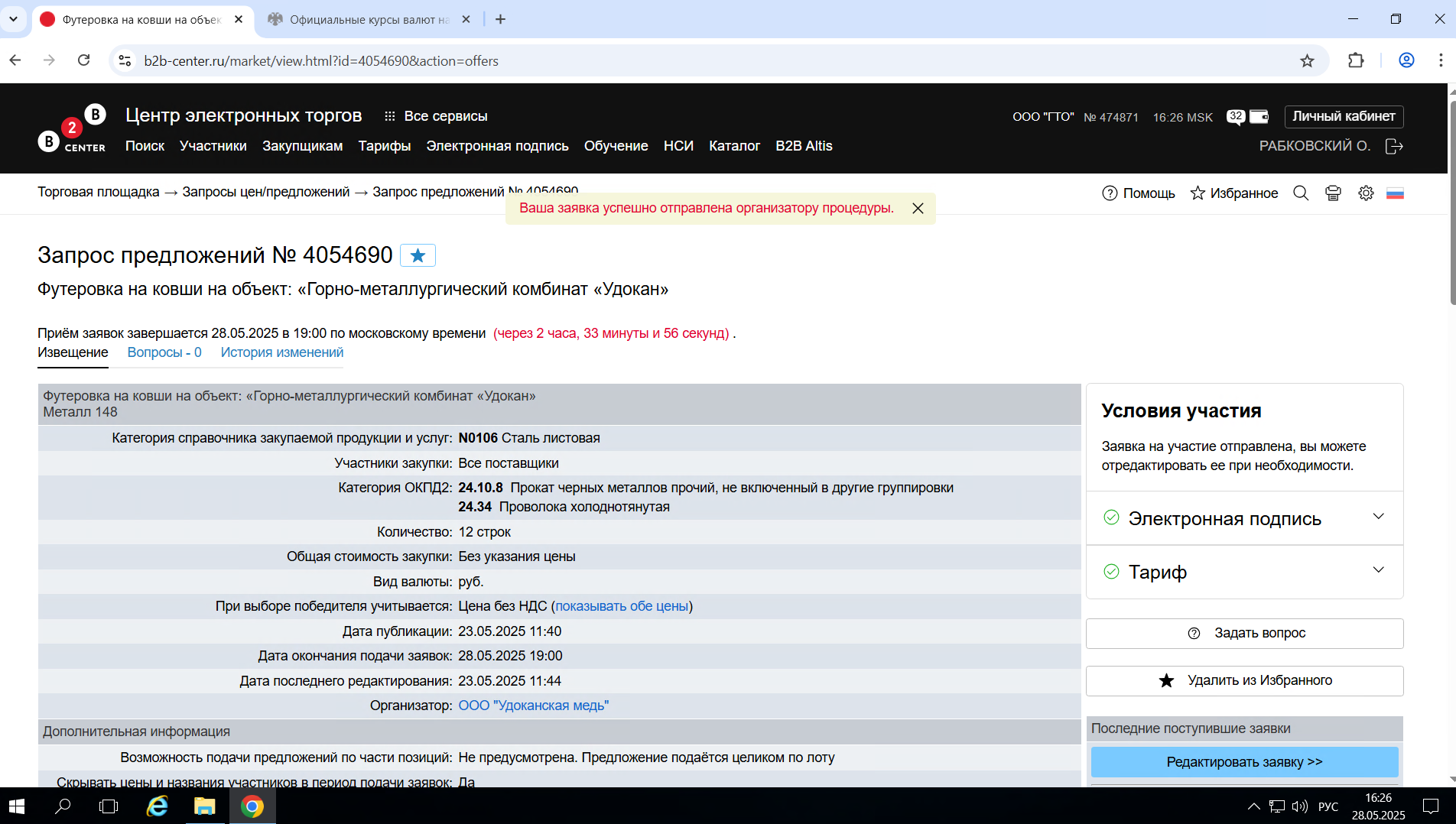Click the print icon near settings gear
1456x824 pixels.
click(x=1333, y=193)
